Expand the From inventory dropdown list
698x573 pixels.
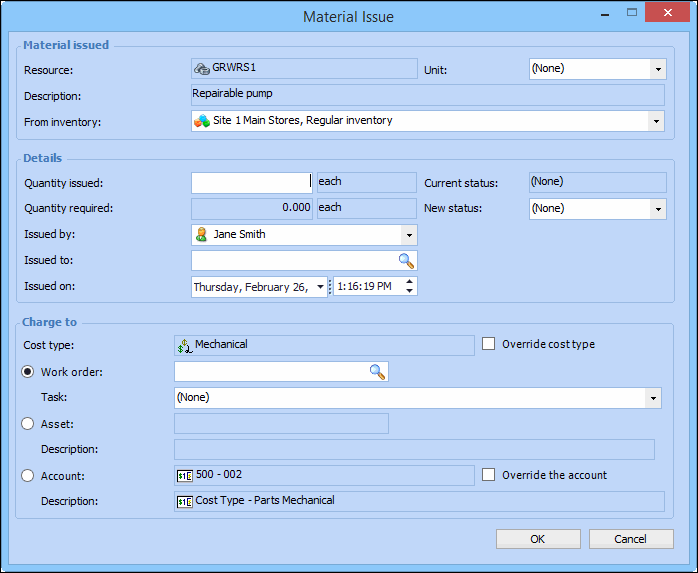pos(656,121)
